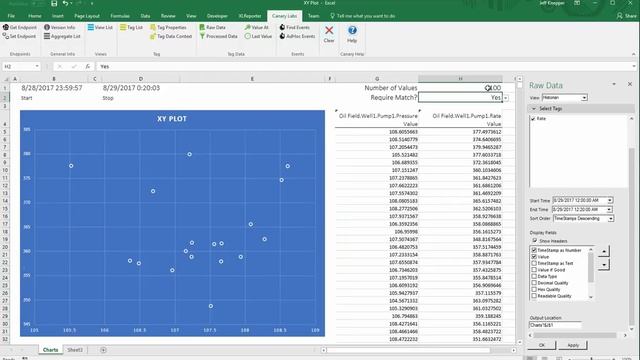The height and width of the screenshot is (360, 640).
Task: Open the View List tool
Action: point(100,27)
